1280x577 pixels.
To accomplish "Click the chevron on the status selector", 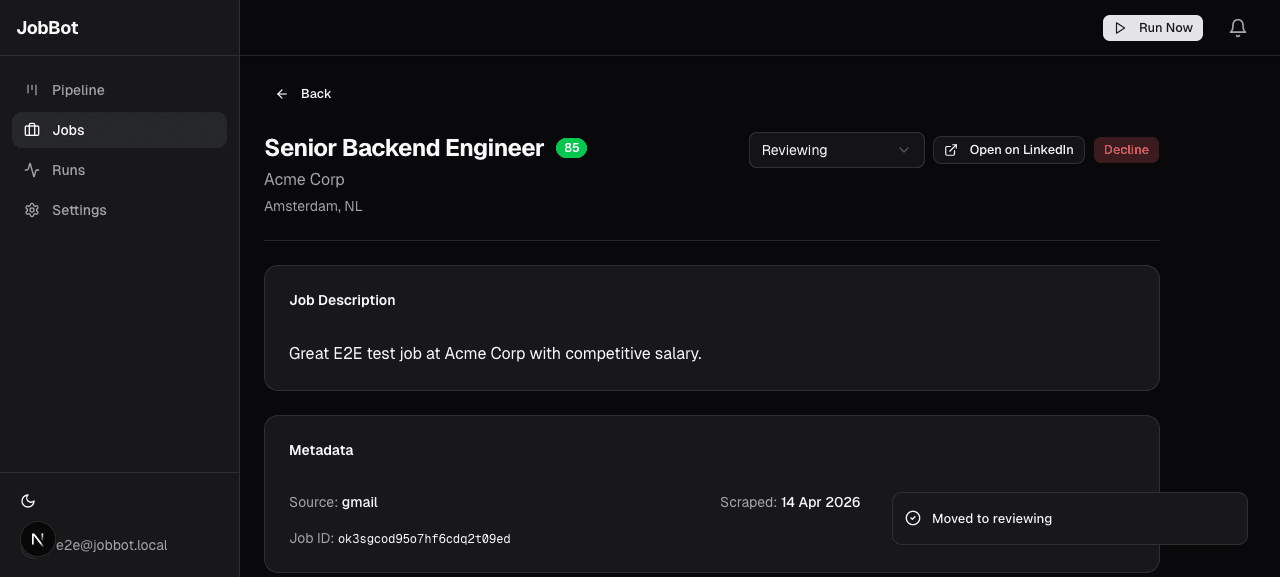I will [904, 150].
